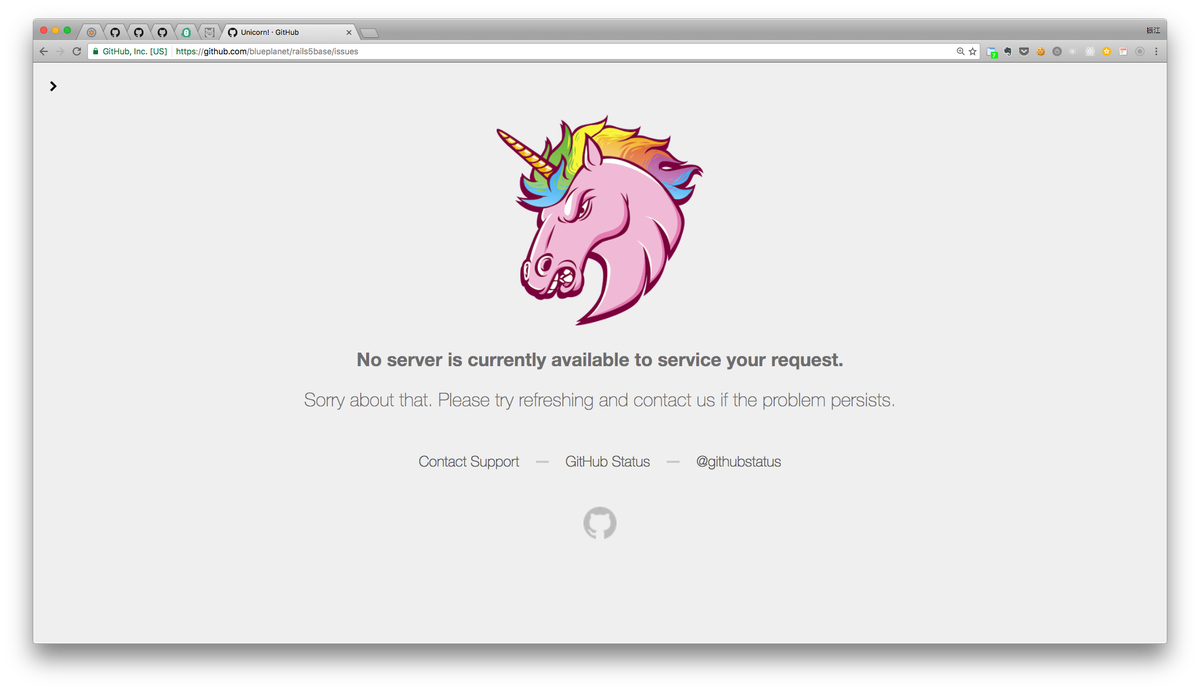
Task: Switch to the leftmost pinned GitHub tab
Action: [115, 32]
